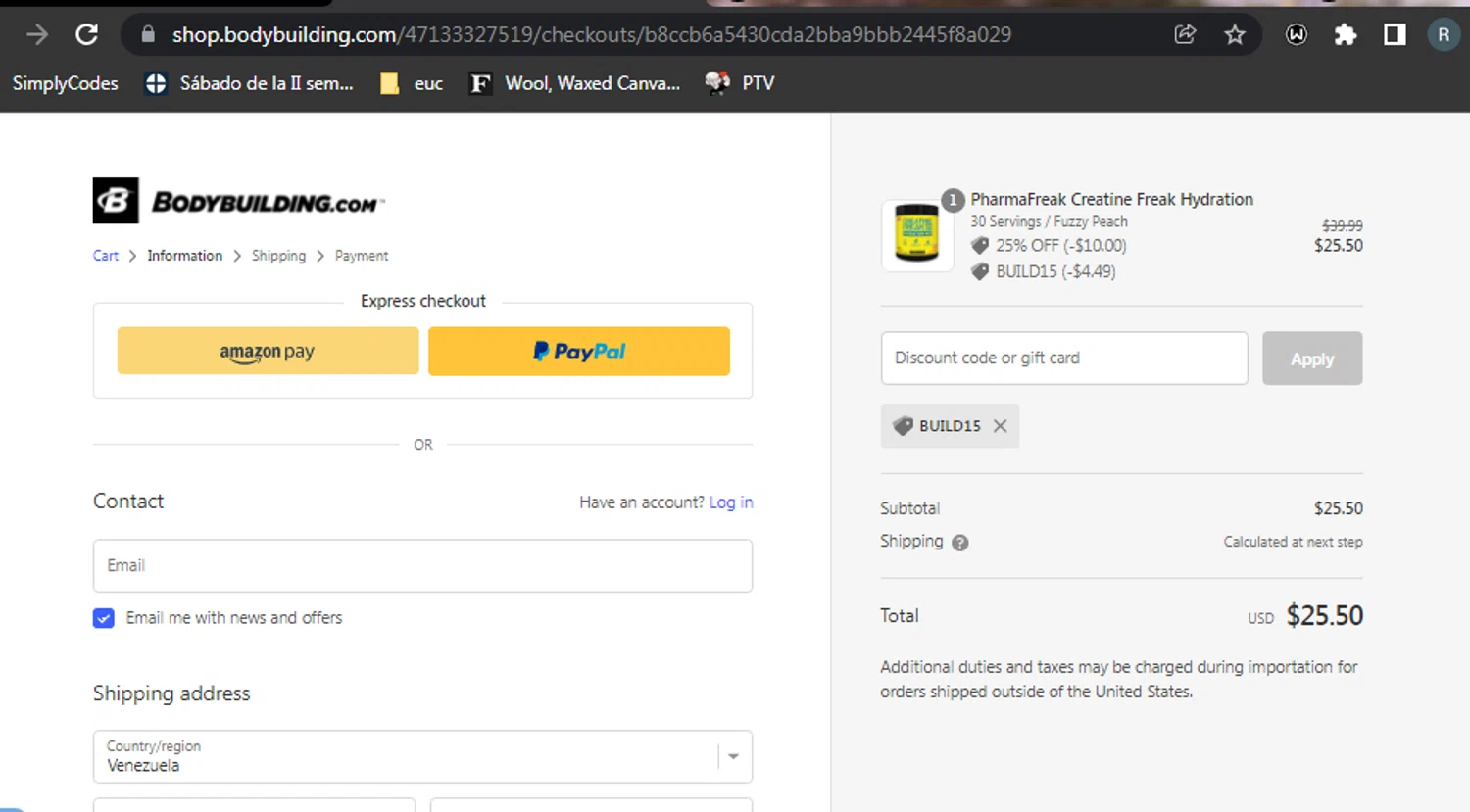View site security lock info

(x=148, y=35)
